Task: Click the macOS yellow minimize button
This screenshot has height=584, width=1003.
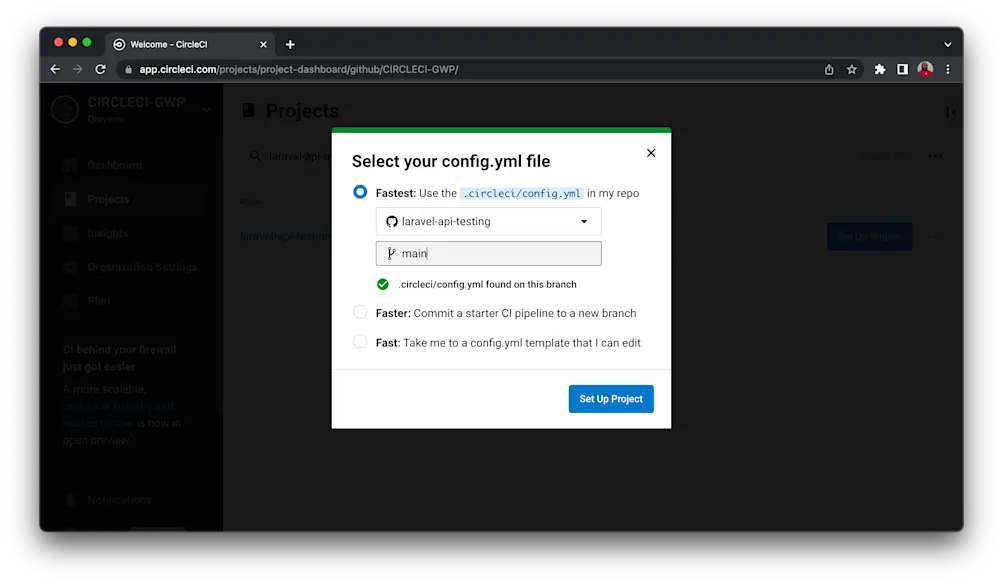Action: (72, 42)
